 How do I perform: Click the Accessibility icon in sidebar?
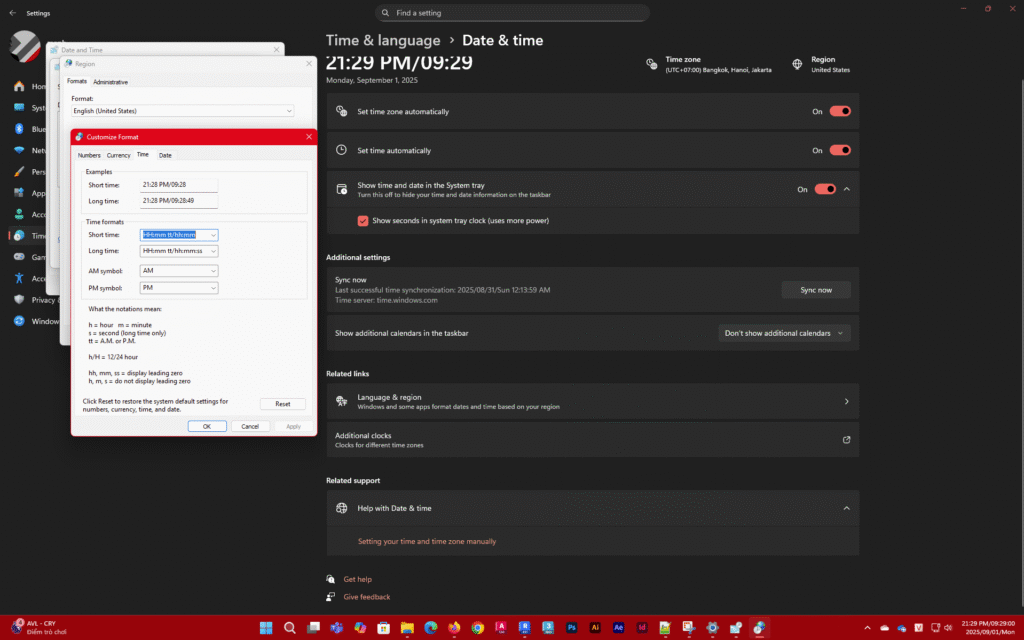[19, 278]
